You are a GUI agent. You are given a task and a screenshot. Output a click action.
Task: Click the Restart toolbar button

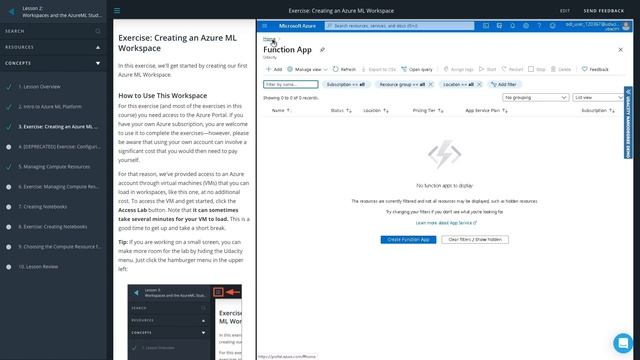tap(512, 69)
